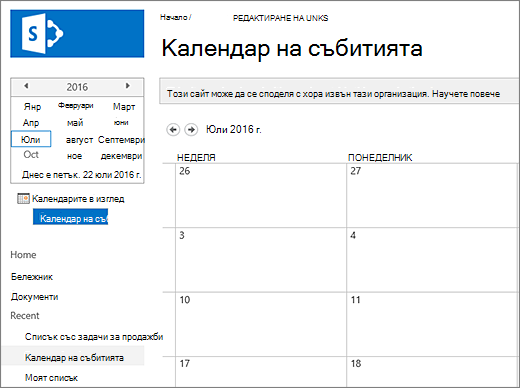Image resolution: width=520 pixels, height=388 pixels.
Task: Click the Научете повече link
Action: (466, 94)
